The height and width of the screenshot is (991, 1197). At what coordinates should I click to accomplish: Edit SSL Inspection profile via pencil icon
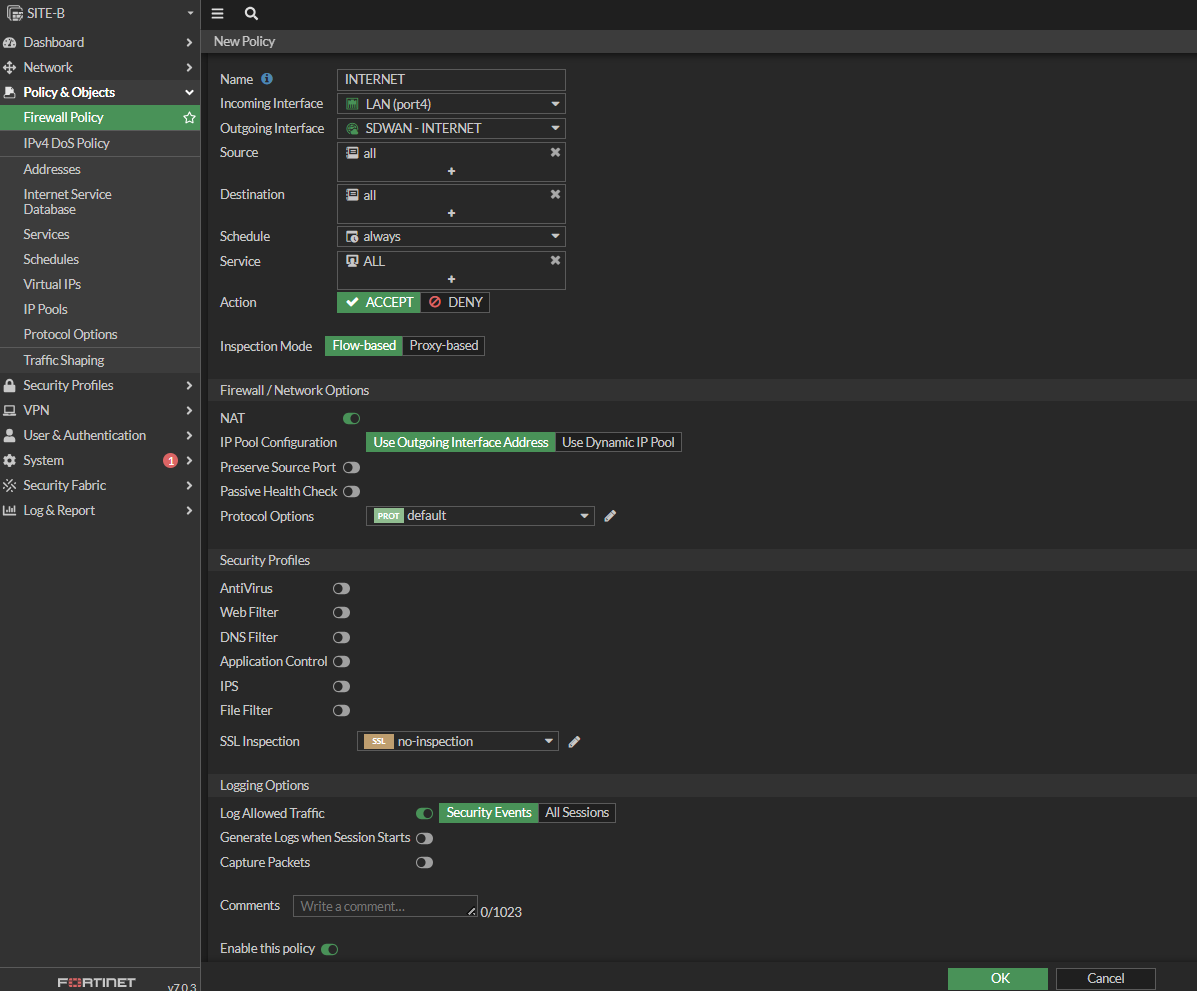(x=574, y=742)
